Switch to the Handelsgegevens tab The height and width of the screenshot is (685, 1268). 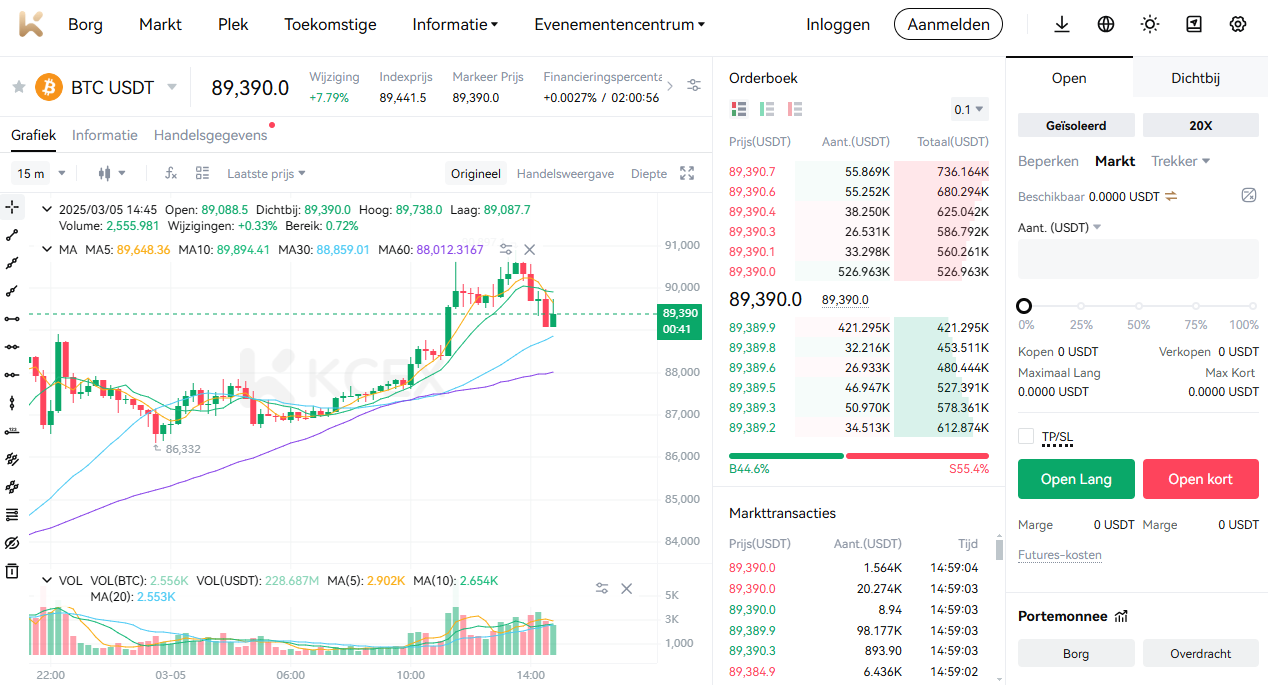(x=210, y=135)
